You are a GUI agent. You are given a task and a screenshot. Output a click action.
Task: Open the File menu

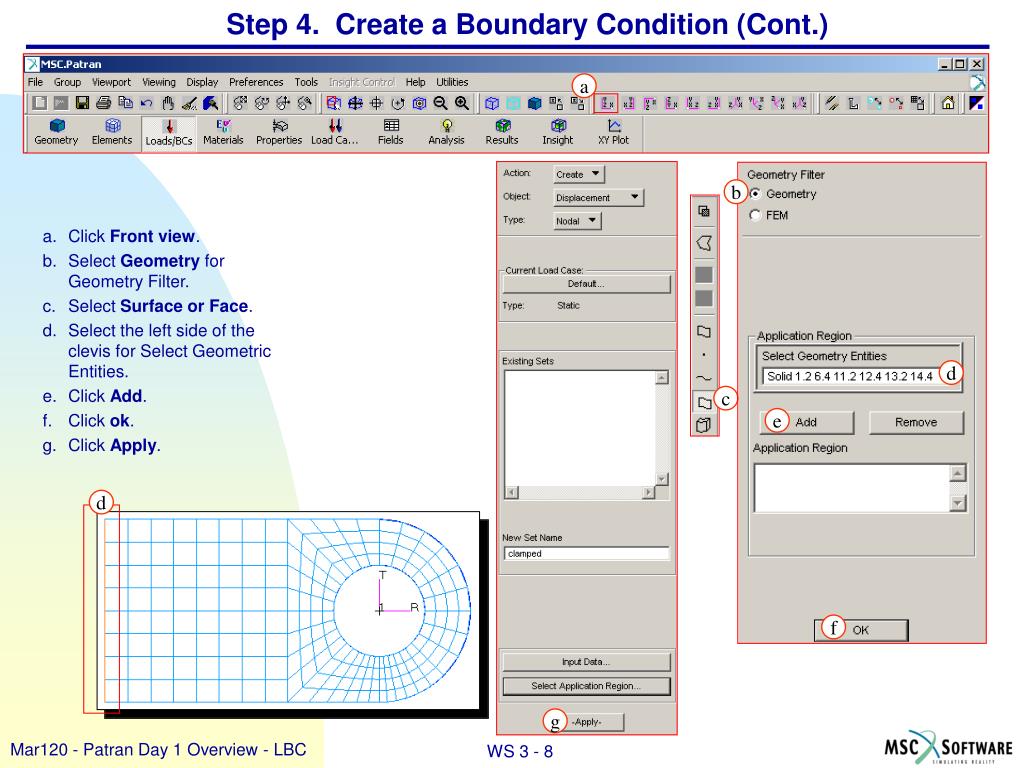point(35,82)
